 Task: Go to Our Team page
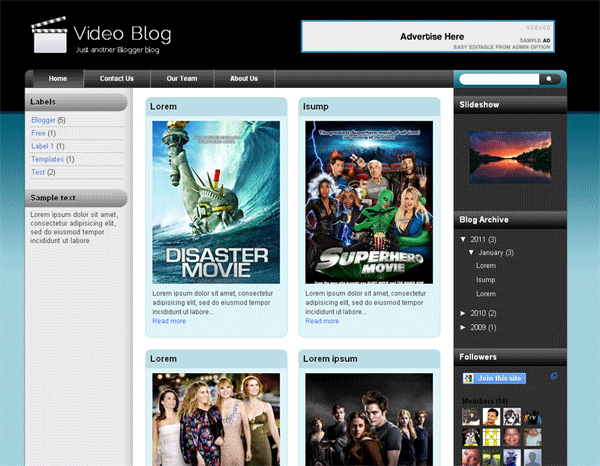(182, 78)
